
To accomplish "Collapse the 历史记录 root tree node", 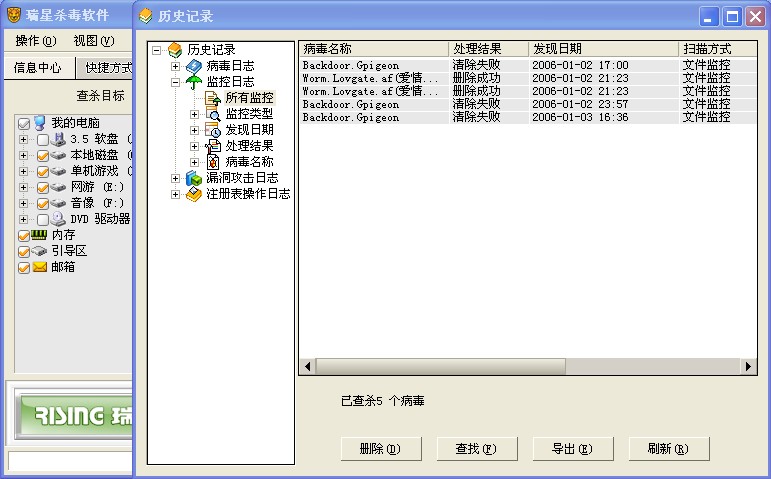I will click(x=156, y=50).
